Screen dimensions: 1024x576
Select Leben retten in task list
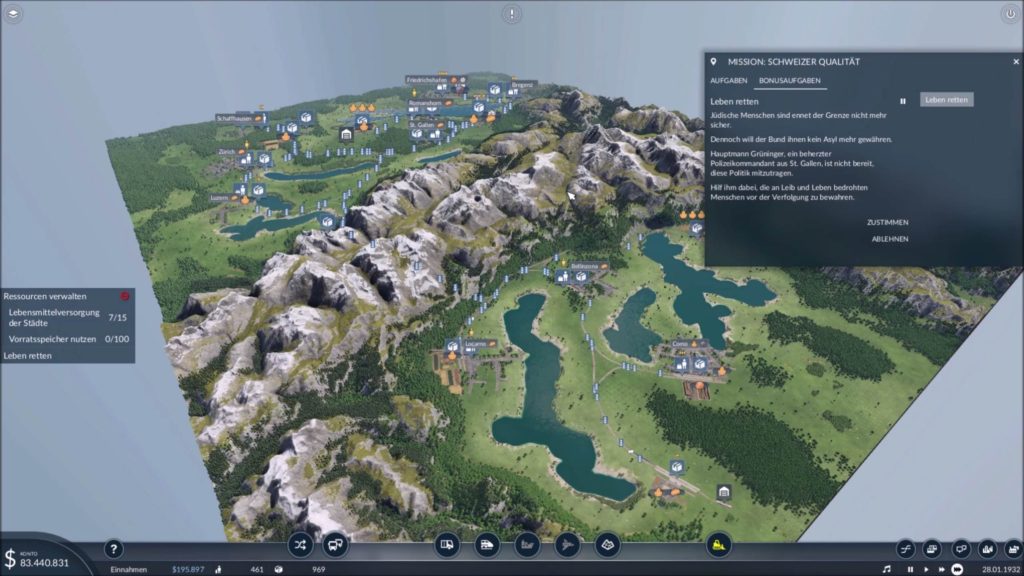tap(27, 356)
